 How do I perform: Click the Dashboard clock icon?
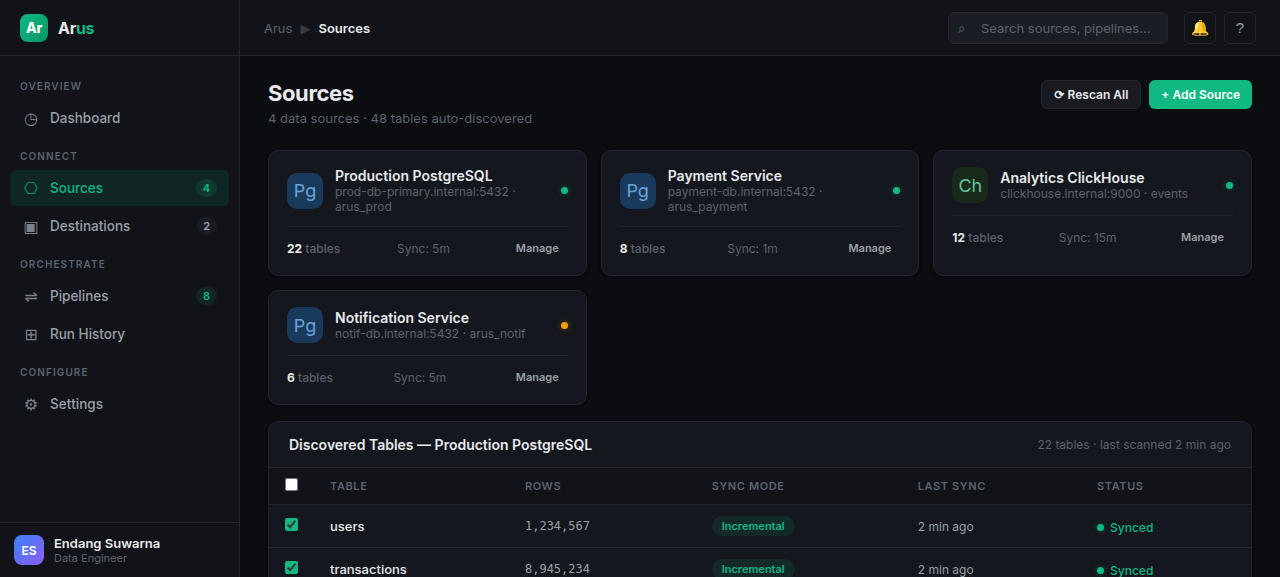click(x=31, y=119)
